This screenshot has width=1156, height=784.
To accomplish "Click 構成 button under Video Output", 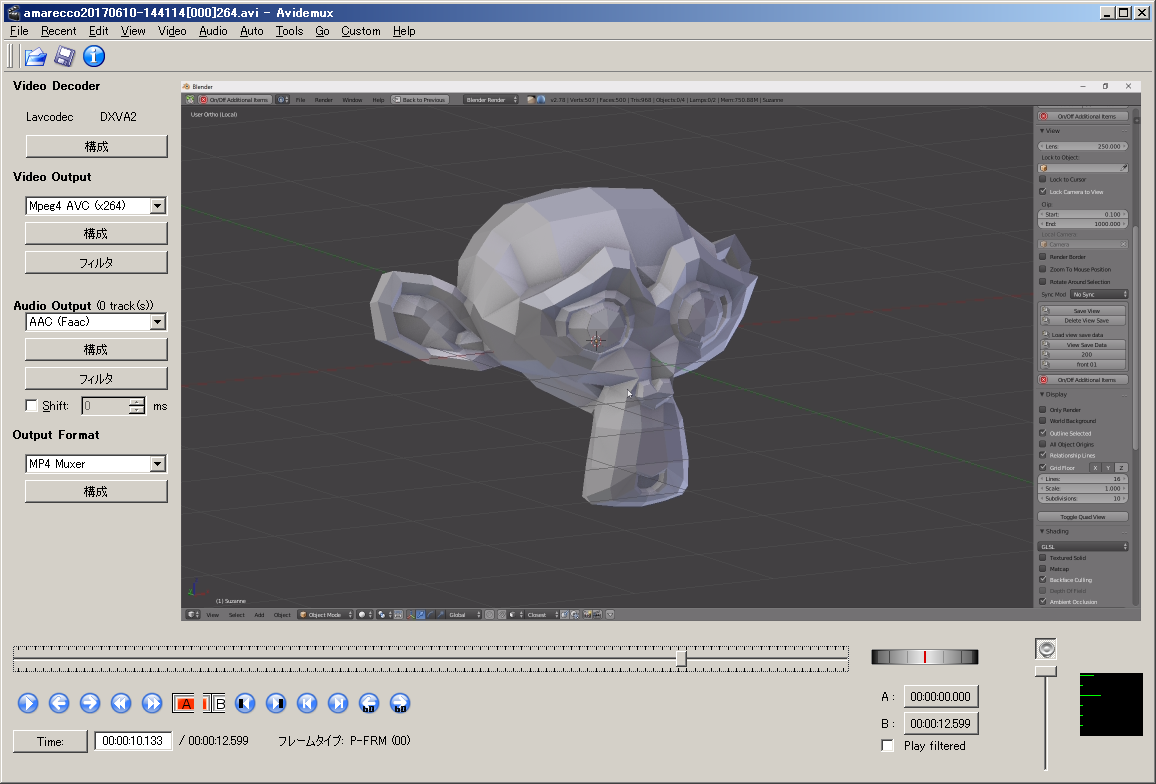I will pyautogui.click(x=96, y=233).
